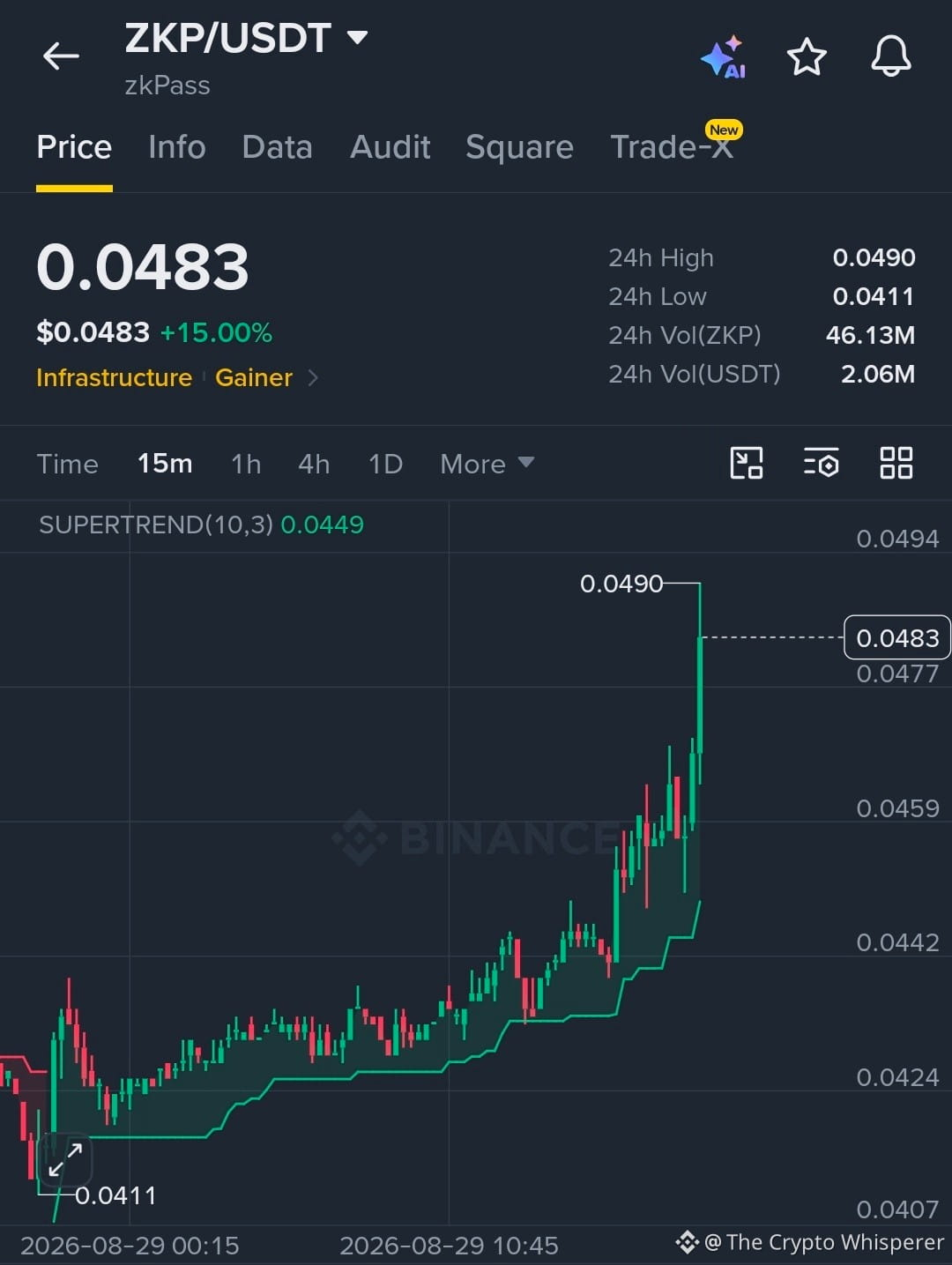Tap the large 0.0483 price headline

pos(143,267)
